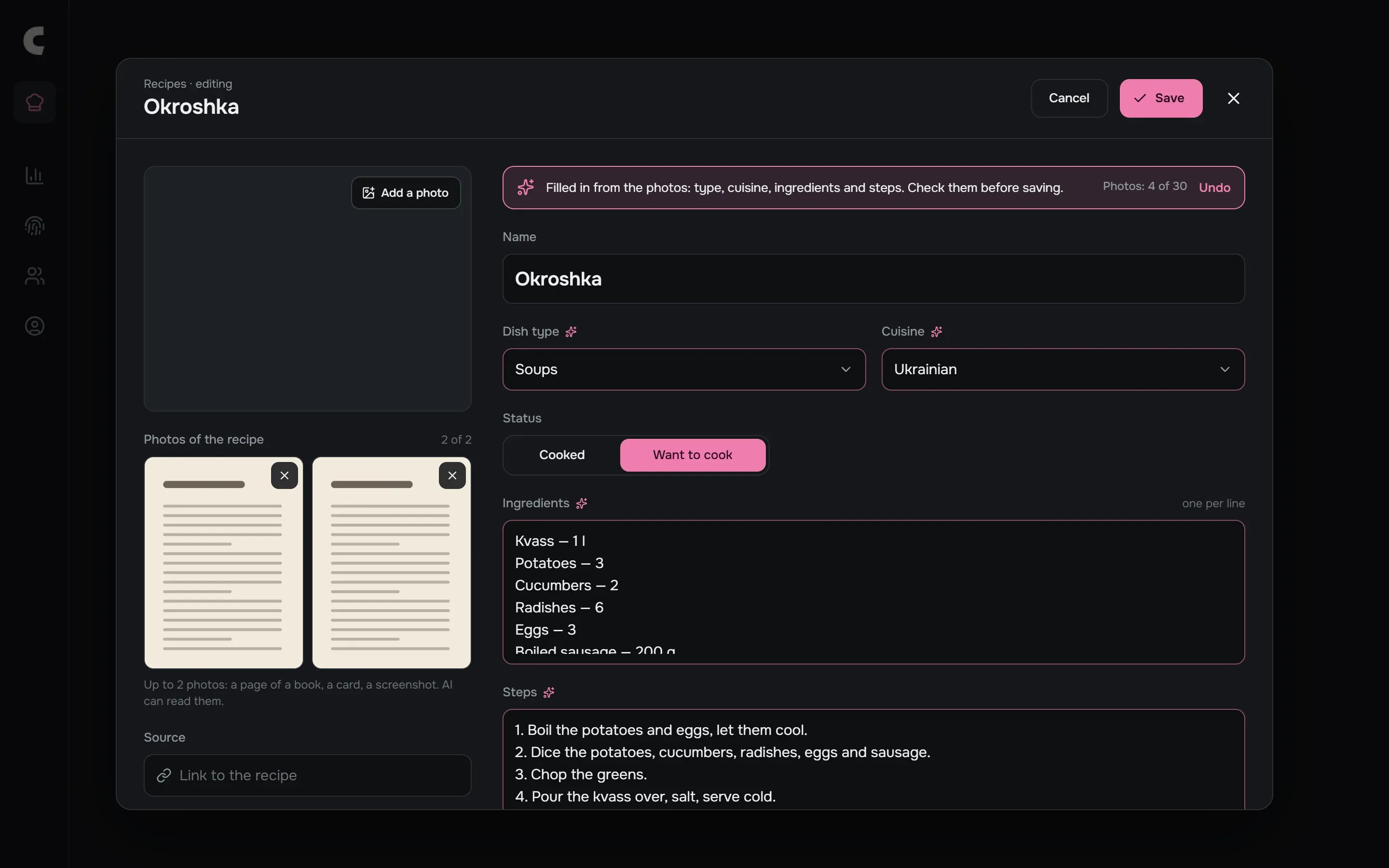The image size is (1389, 868).
Task: Click Add a photo button
Action: click(x=406, y=193)
